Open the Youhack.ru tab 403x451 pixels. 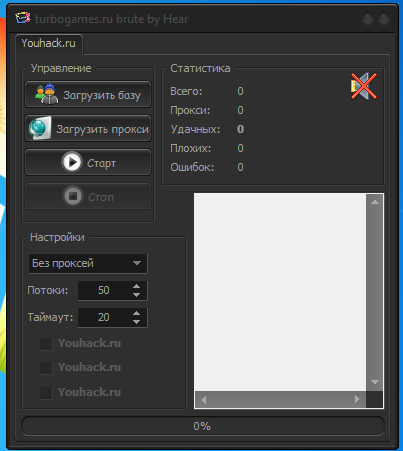[49, 43]
